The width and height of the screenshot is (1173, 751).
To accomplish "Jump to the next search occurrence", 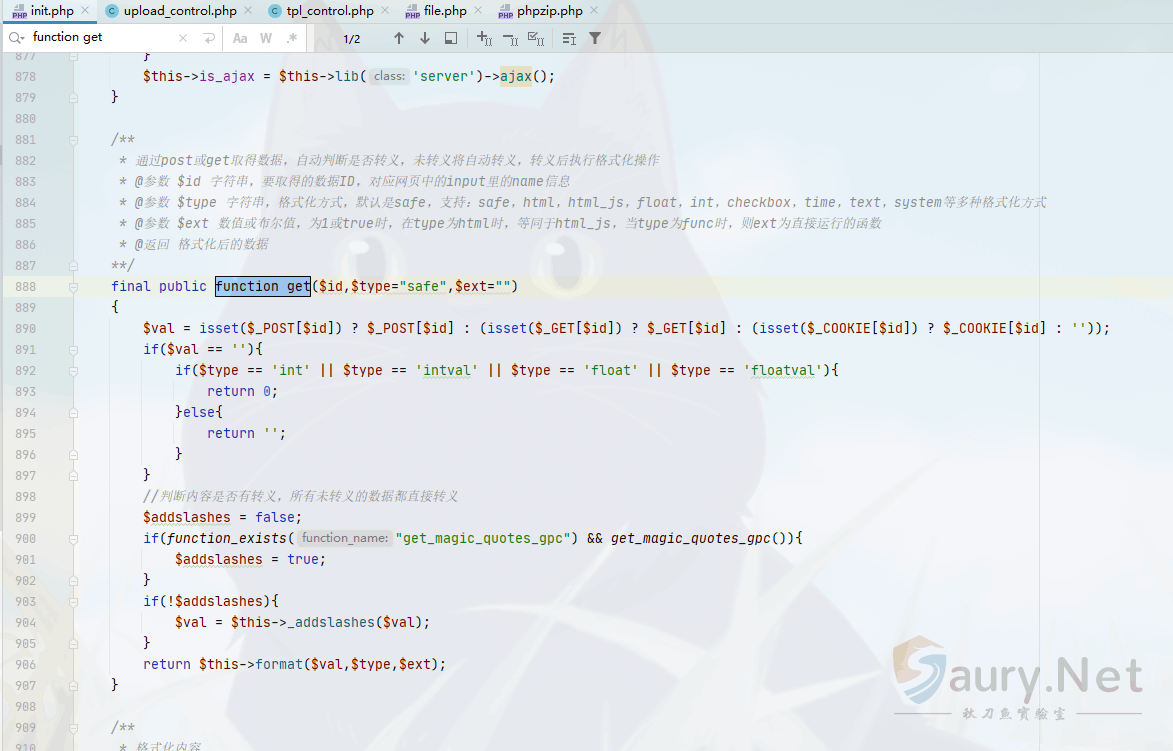I will 425,38.
